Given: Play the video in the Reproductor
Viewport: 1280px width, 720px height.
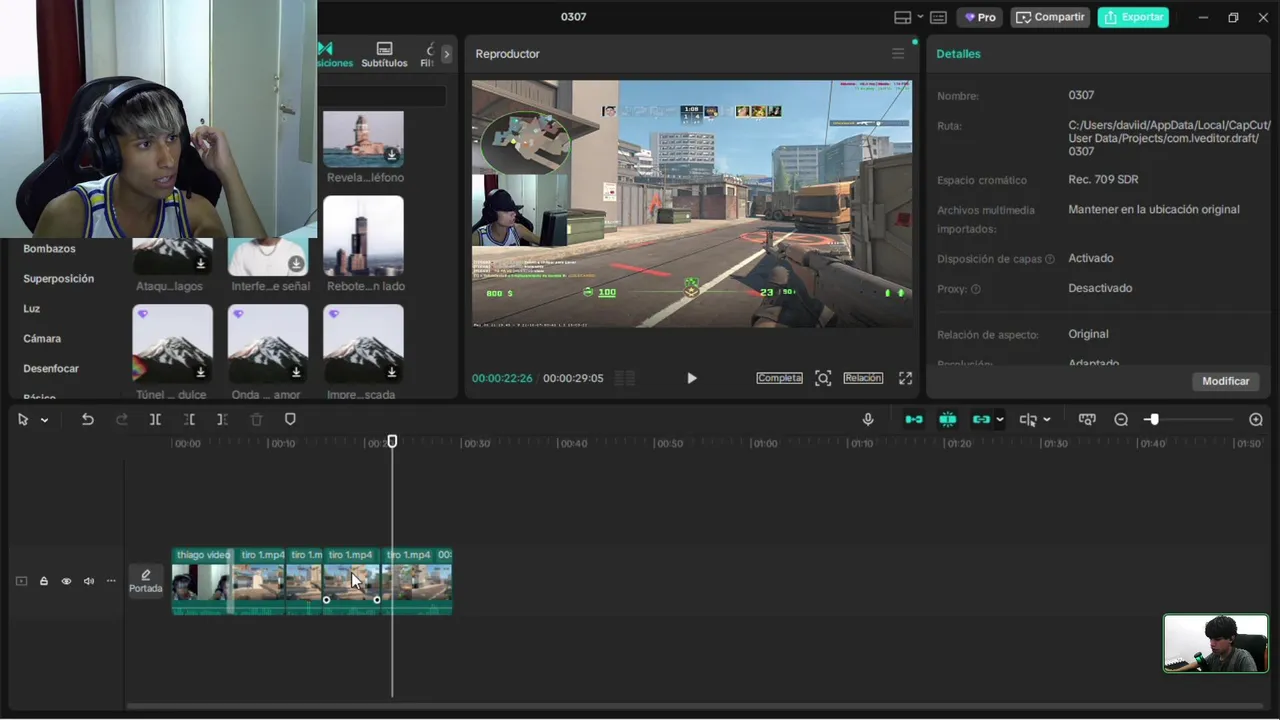Looking at the screenshot, I should (691, 378).
